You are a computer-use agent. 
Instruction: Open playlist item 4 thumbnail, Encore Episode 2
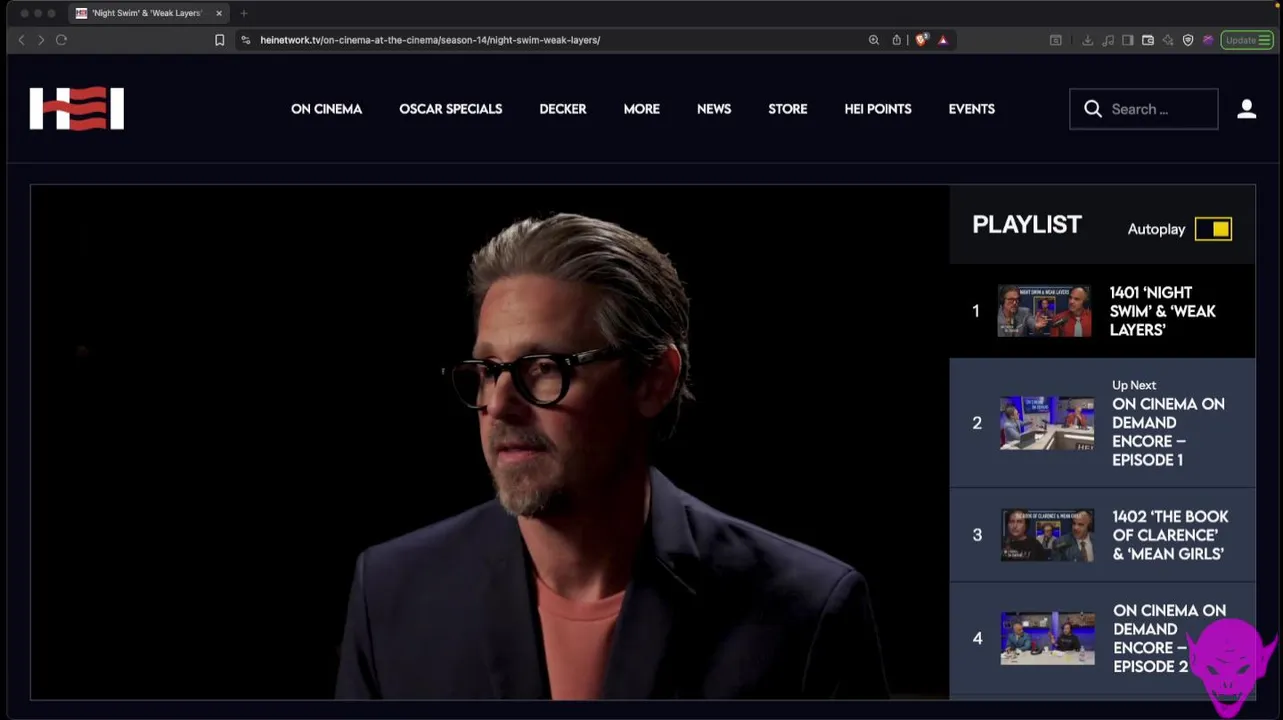pyautogui.click(x=1048, y=638)
